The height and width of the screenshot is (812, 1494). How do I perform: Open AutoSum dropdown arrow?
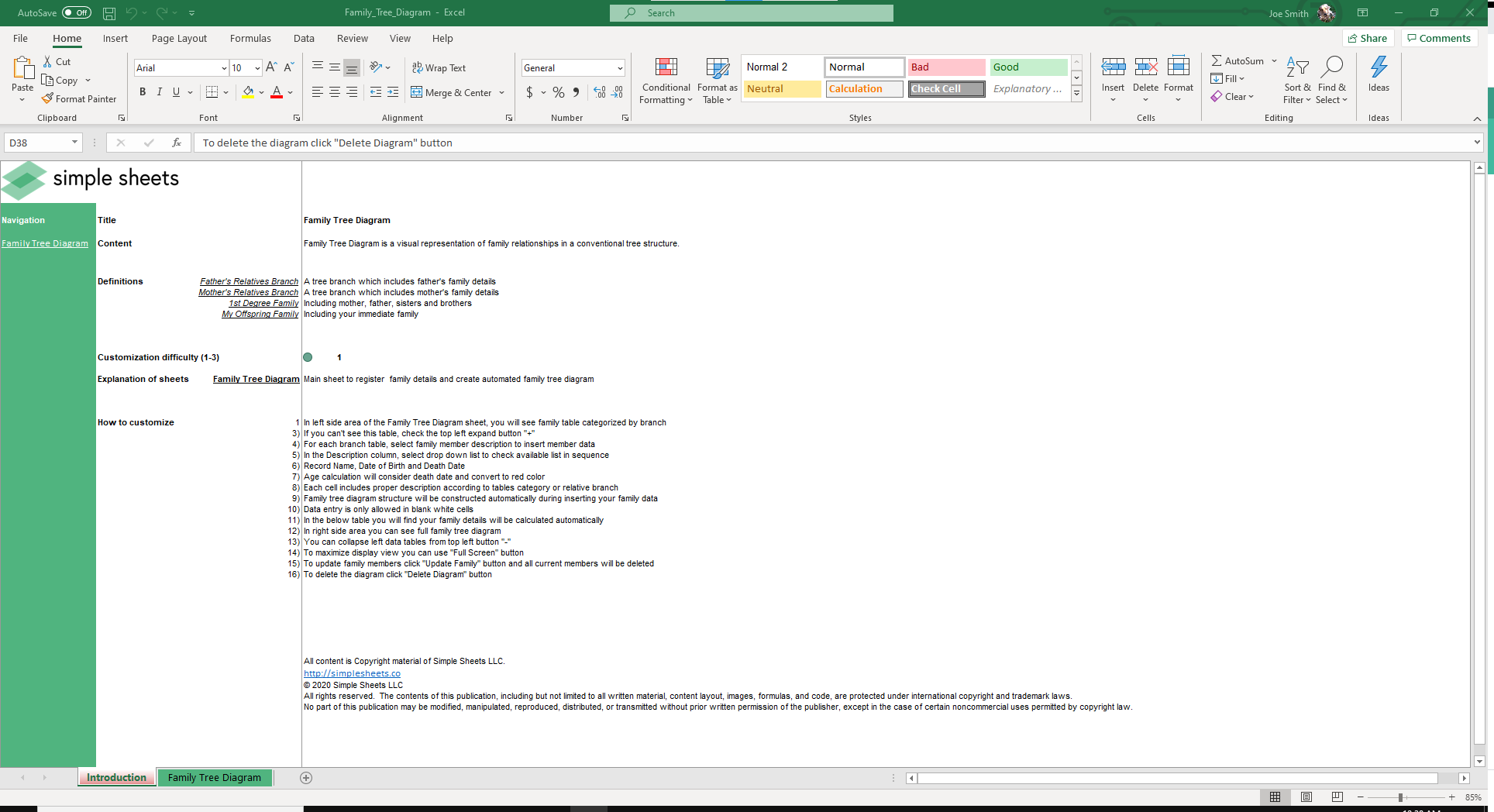pos(1274,61)
